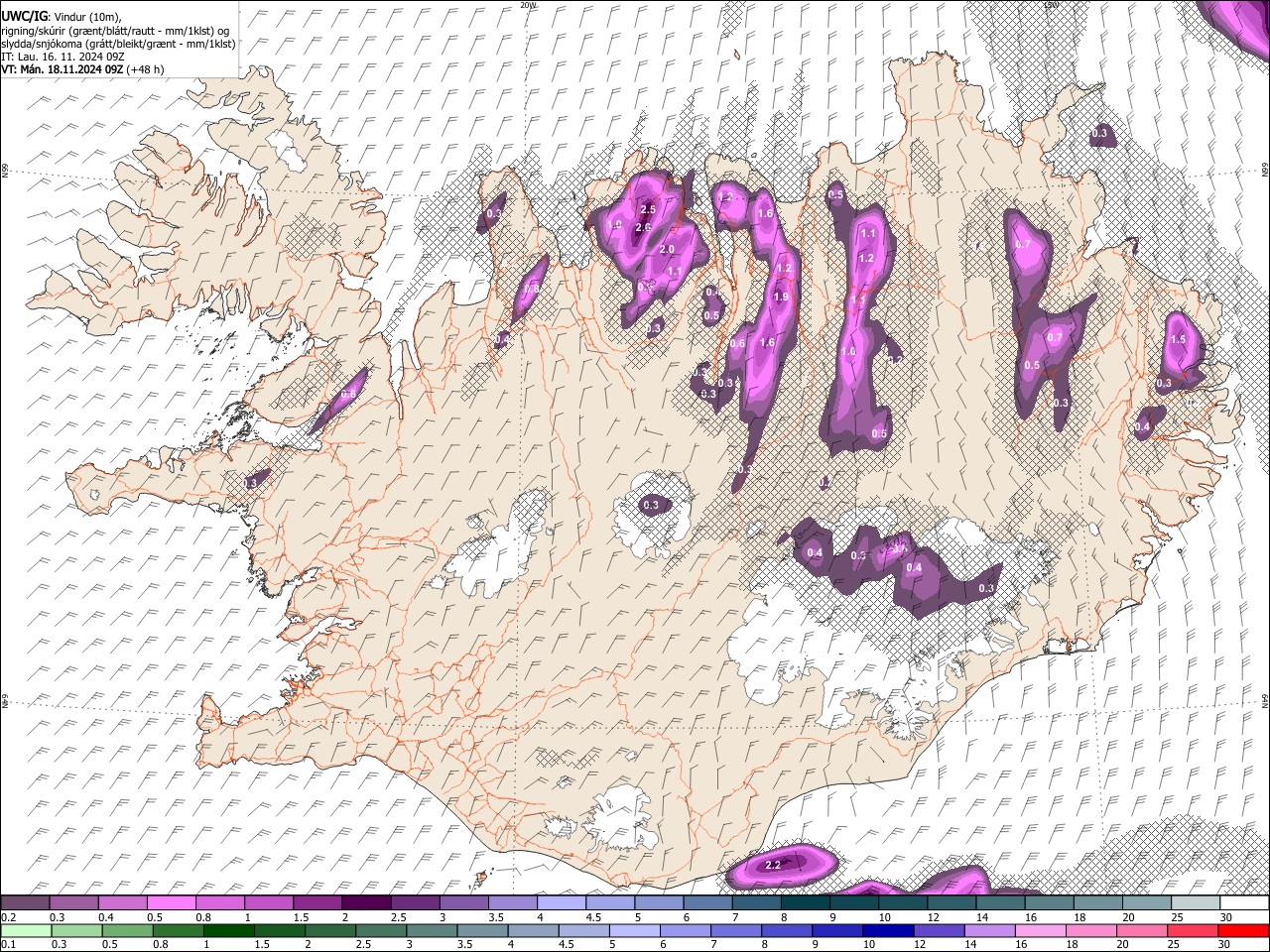Click the "2.0" snowfall value on the map
Screen dimensions: 1270x952
coord(667,250)
